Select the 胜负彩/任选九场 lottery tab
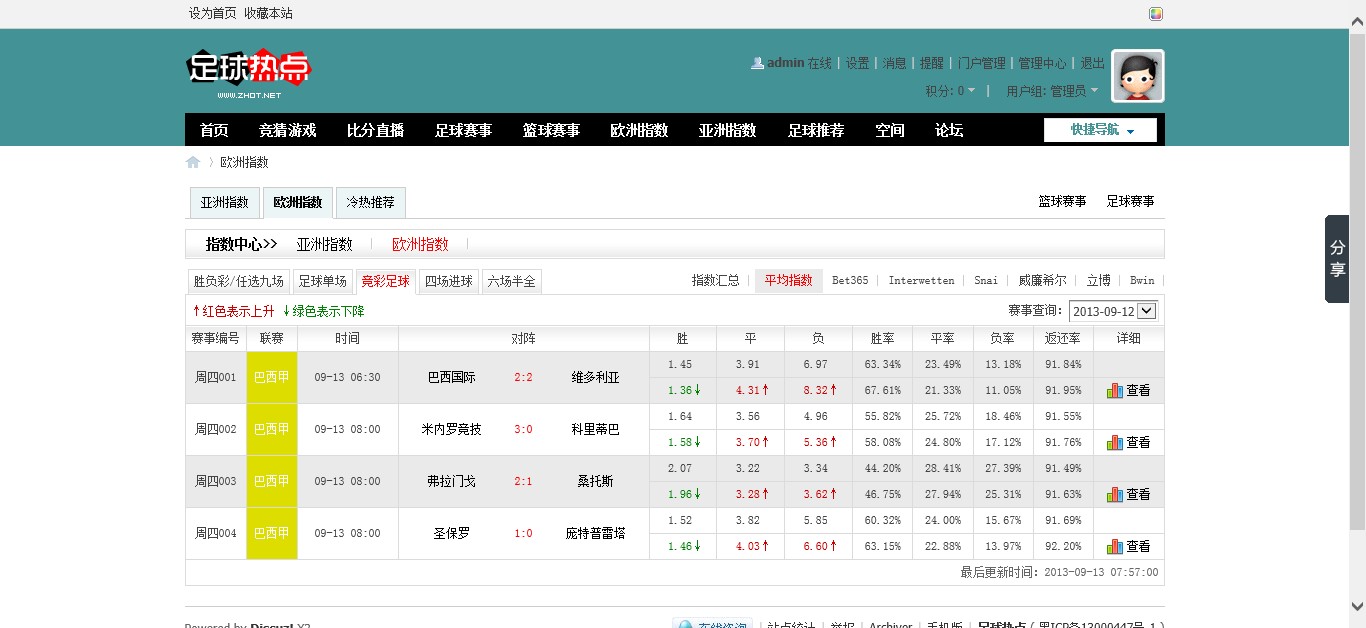 (x=238, y=281)
